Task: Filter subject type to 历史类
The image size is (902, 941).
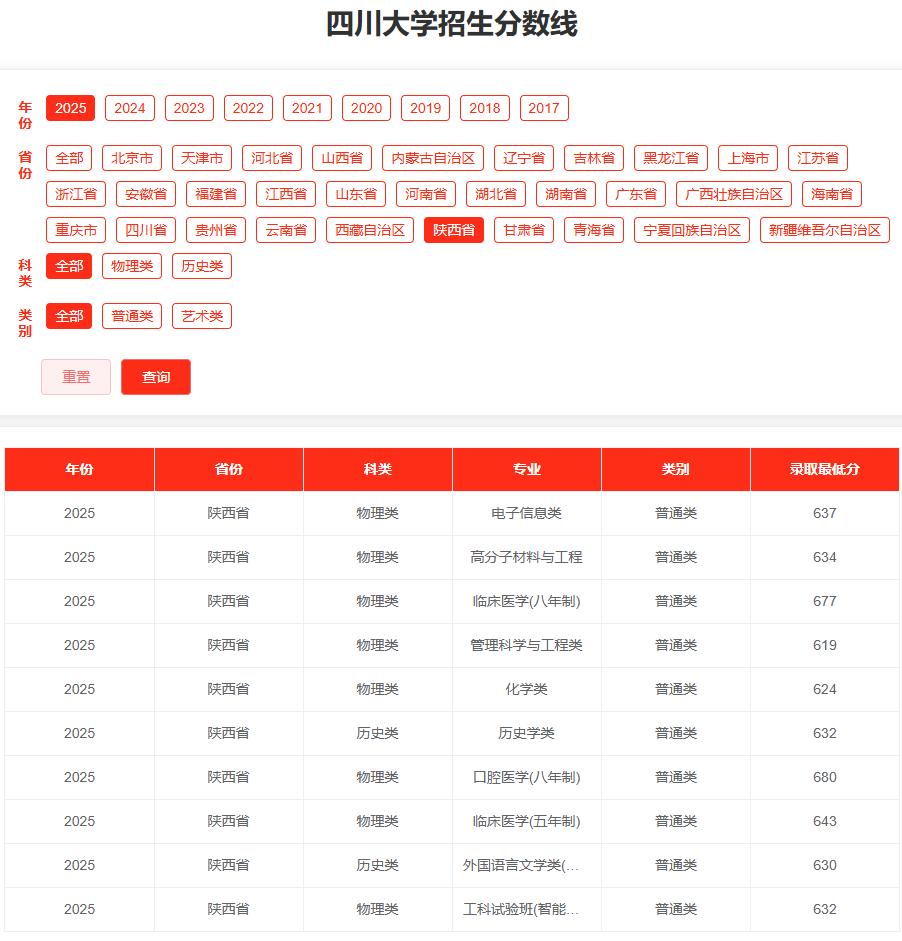Action: [202, 266]
